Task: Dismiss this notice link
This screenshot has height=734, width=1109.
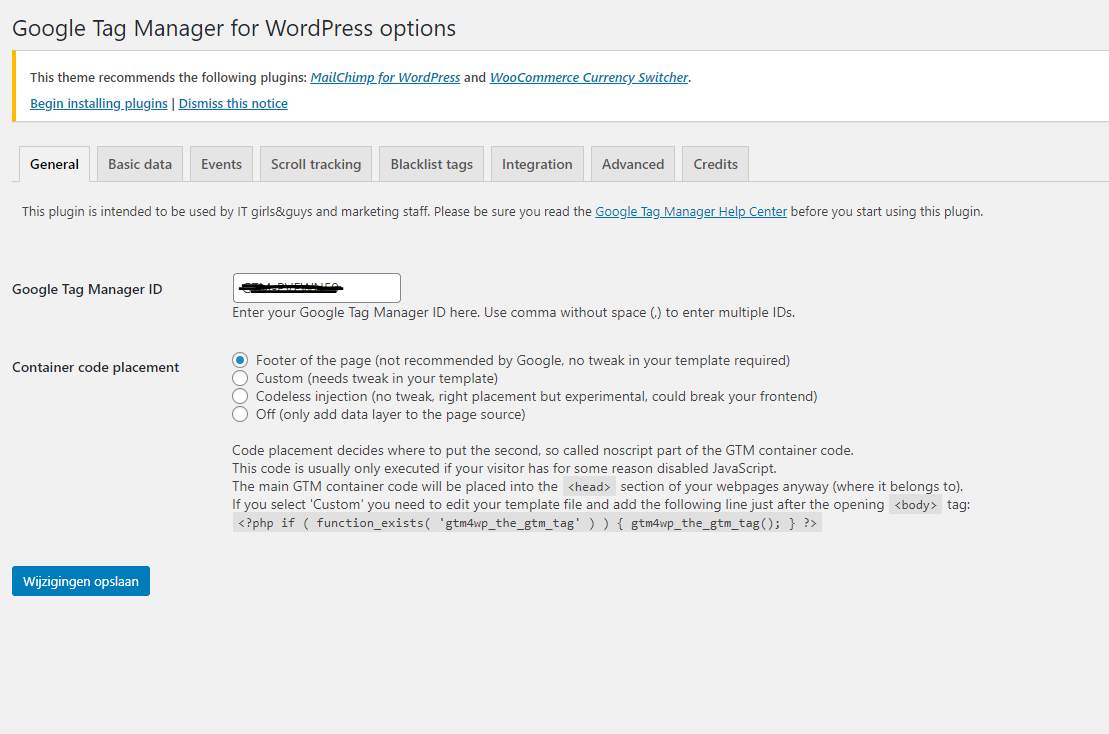Action: [233, 103]
